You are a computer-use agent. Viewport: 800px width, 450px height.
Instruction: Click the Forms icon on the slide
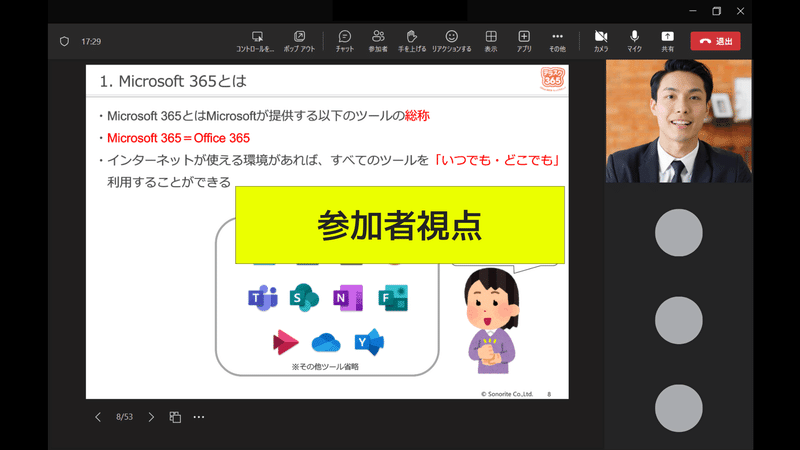click(393, 297)
